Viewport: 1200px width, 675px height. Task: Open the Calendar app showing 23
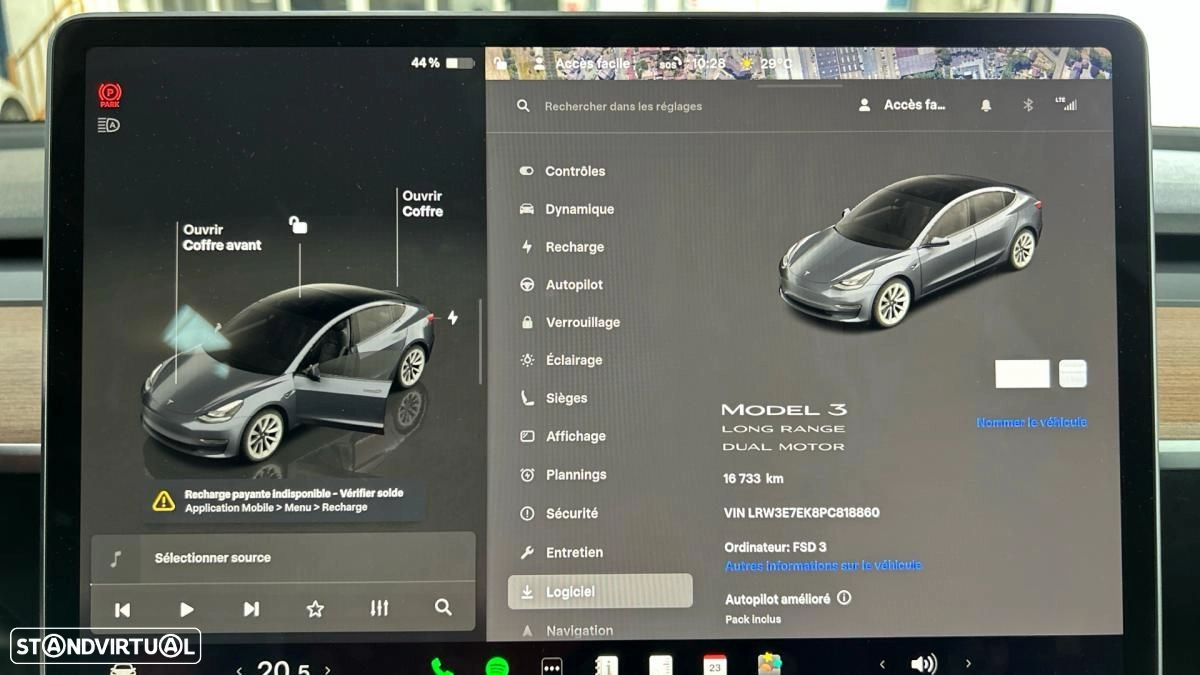(715, 666)
